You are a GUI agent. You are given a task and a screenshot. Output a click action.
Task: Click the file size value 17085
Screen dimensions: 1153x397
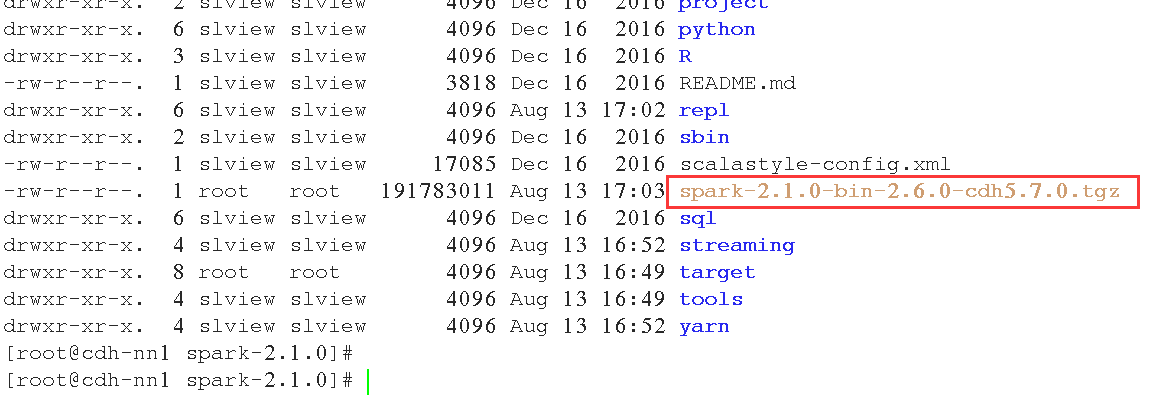[464, 164]
